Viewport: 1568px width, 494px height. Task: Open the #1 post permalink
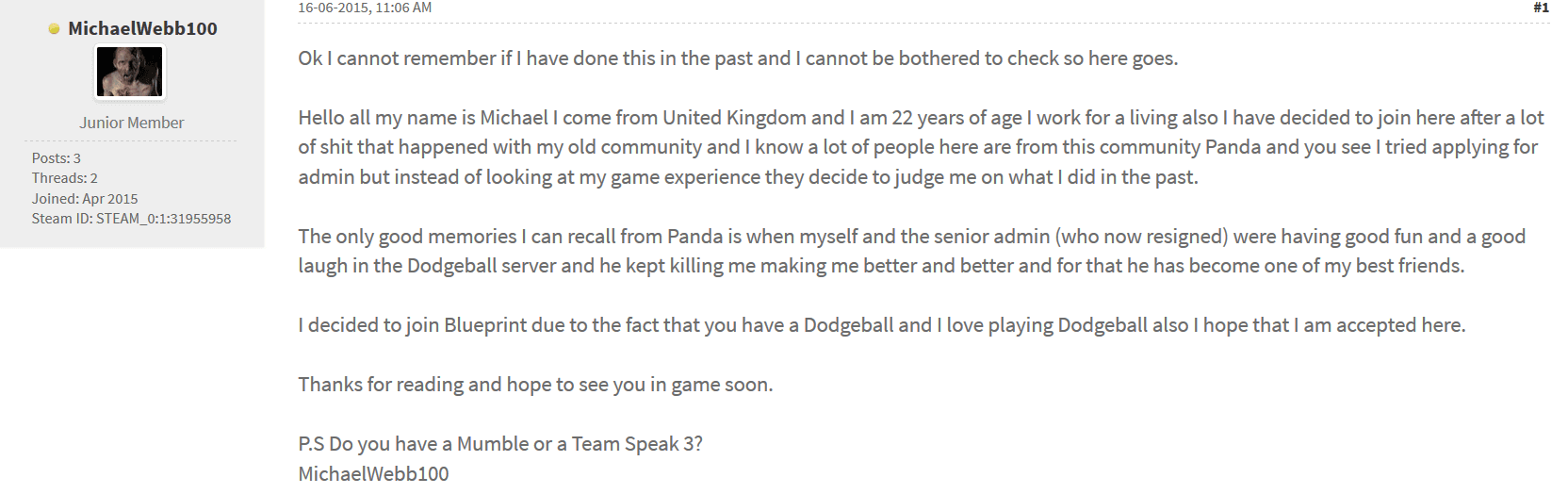coord(1541,8)
